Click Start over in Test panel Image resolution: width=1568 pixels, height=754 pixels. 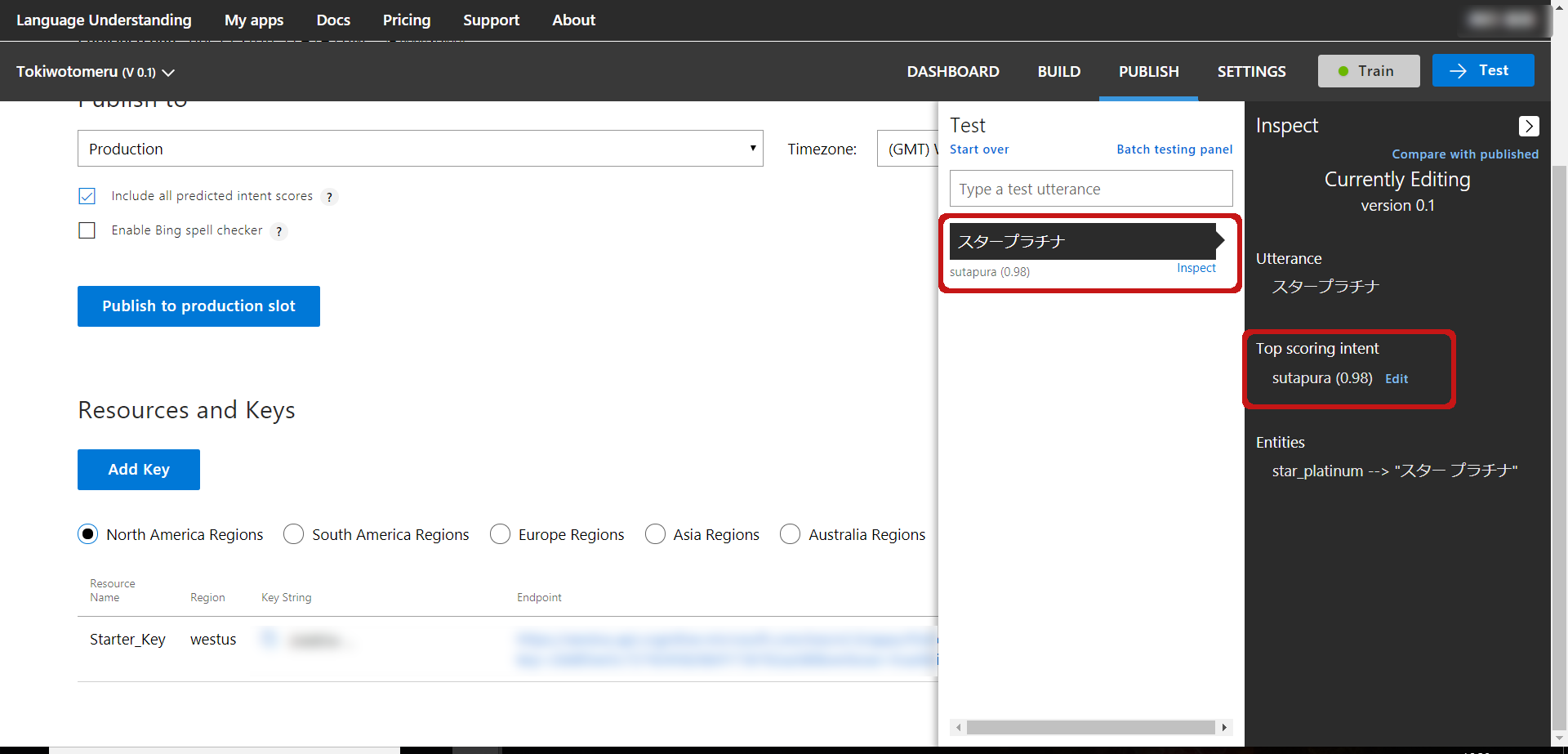(x=979, y=149)
